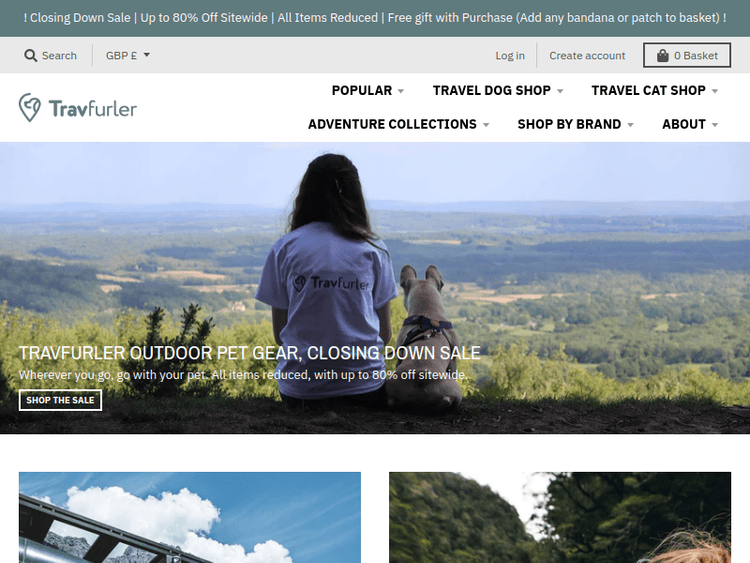Image resolution: width=750 pixels, height=563 pixels.
Task: Open the GBP £ currency selector
Action: pyautogui.click(x=128, y=55)
